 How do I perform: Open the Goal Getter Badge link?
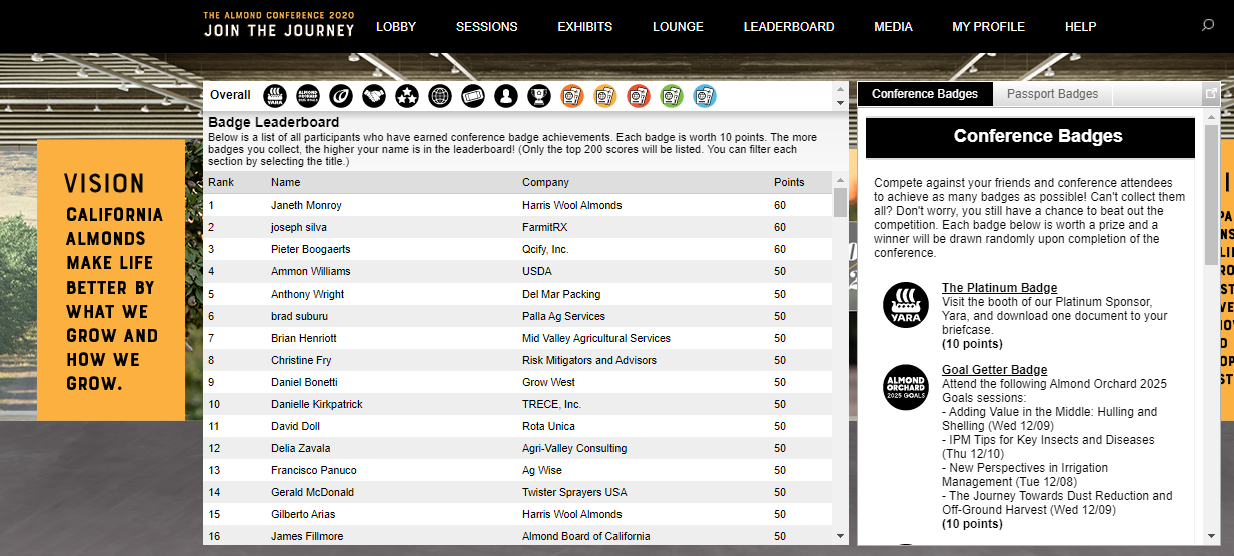point(994,370)
